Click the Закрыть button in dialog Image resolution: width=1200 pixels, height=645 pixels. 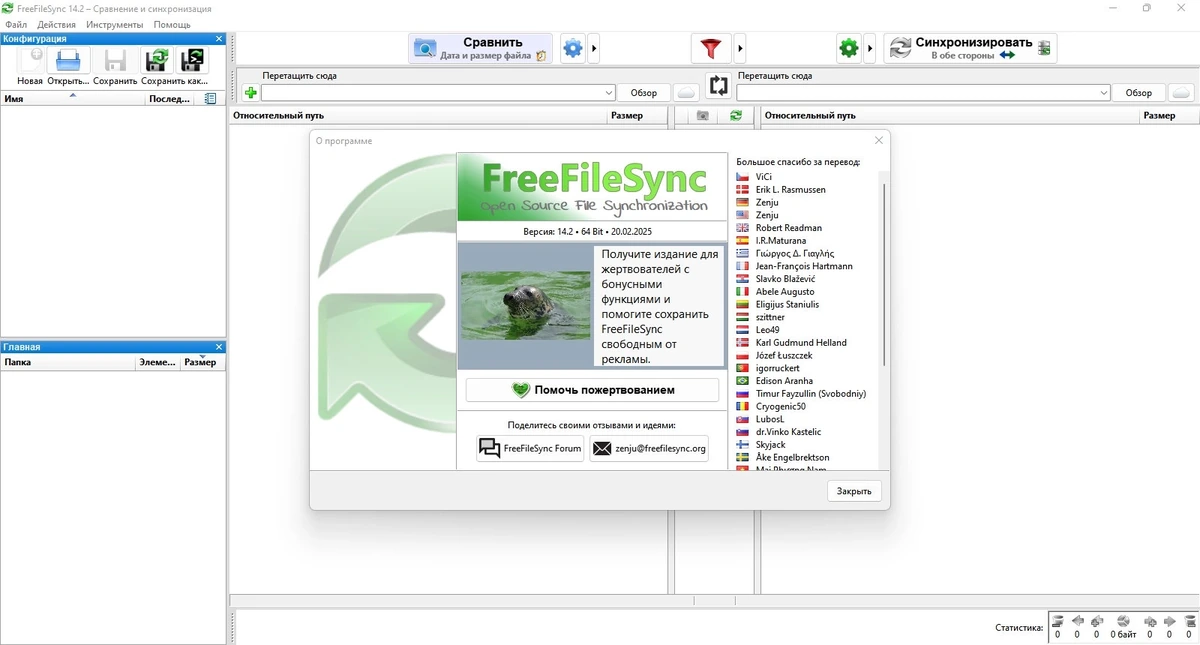[x=854, y=491]
